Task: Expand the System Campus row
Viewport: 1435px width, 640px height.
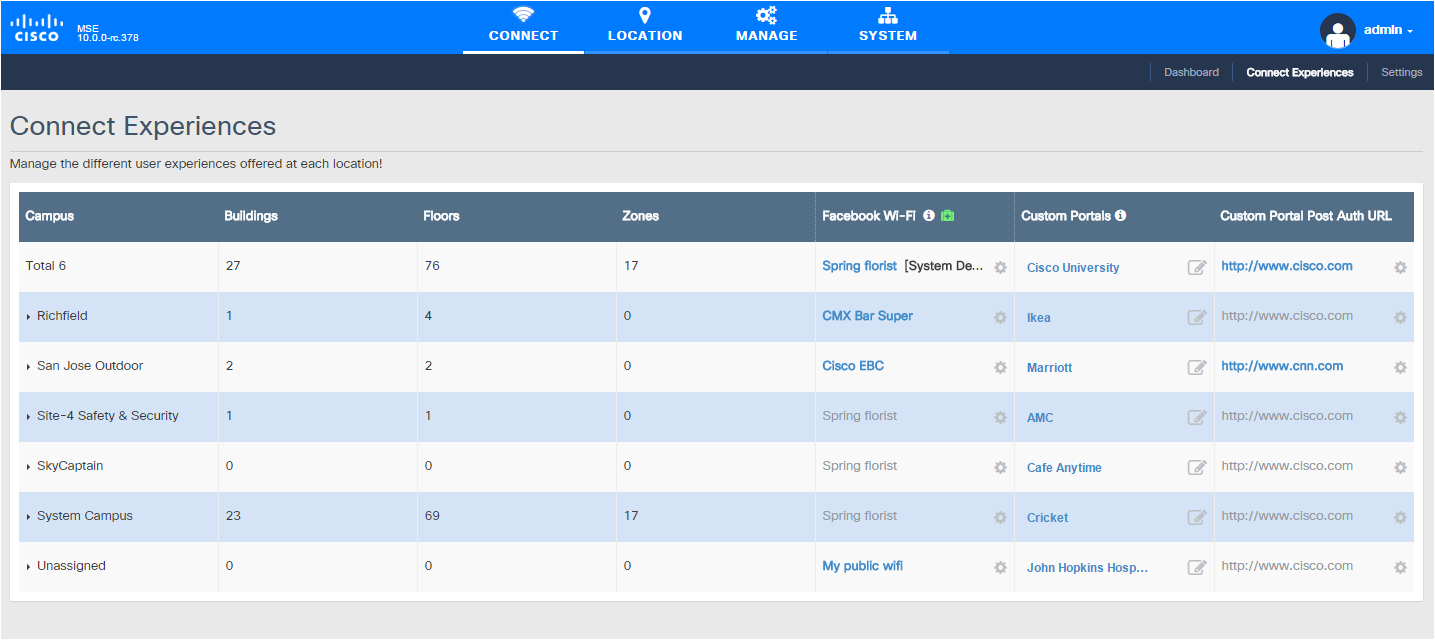Action: click(29, 517)
